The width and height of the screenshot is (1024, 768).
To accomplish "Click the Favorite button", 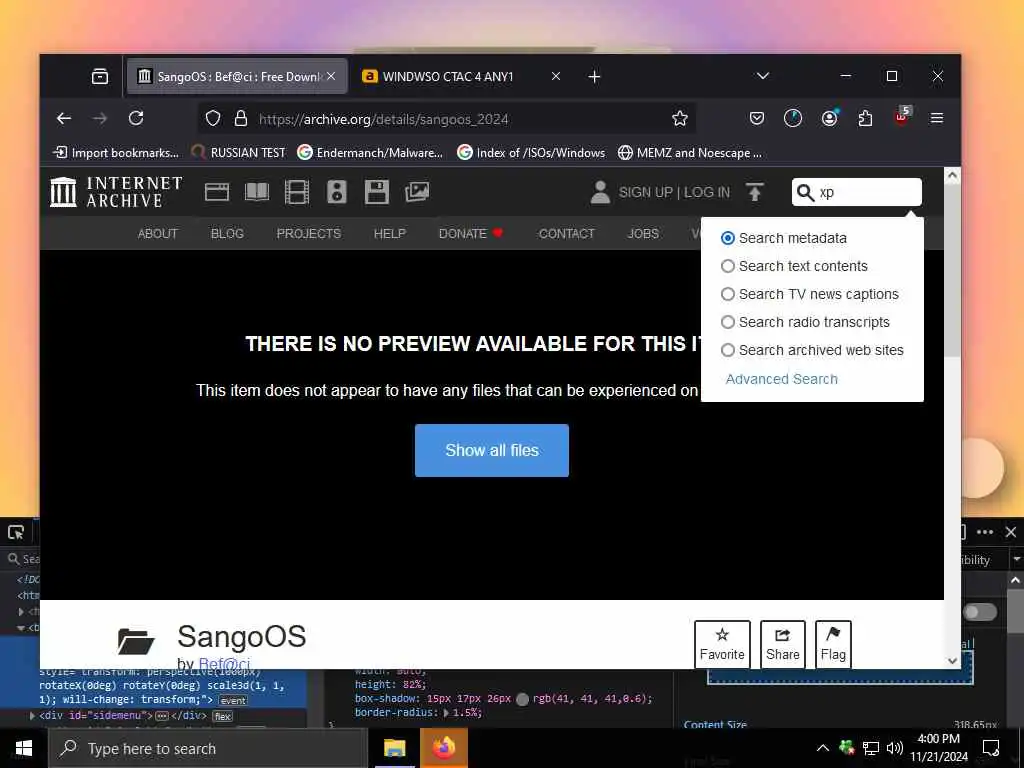I will (x=722, y=644).
